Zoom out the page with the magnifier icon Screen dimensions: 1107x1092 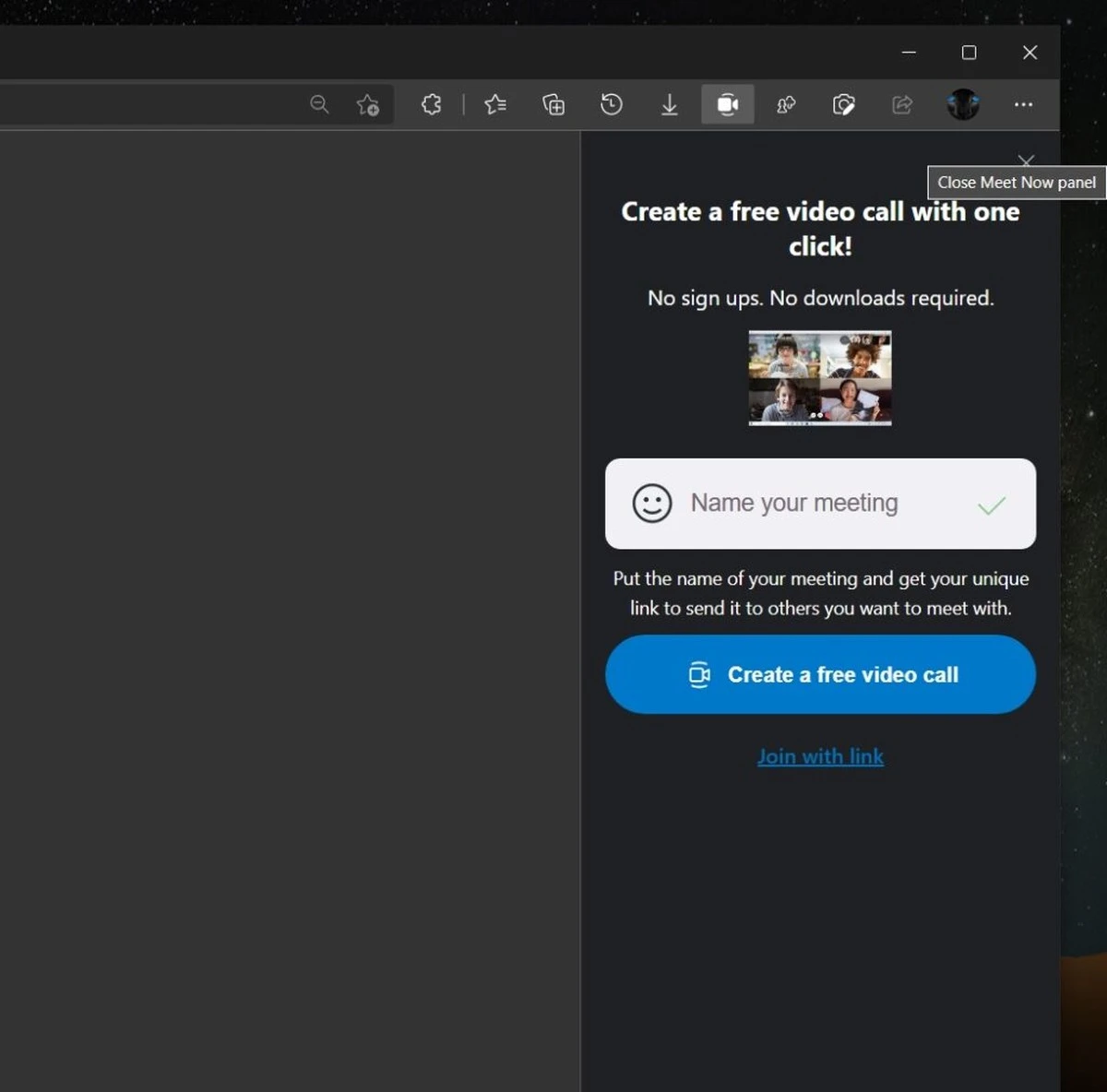(319, 104)
